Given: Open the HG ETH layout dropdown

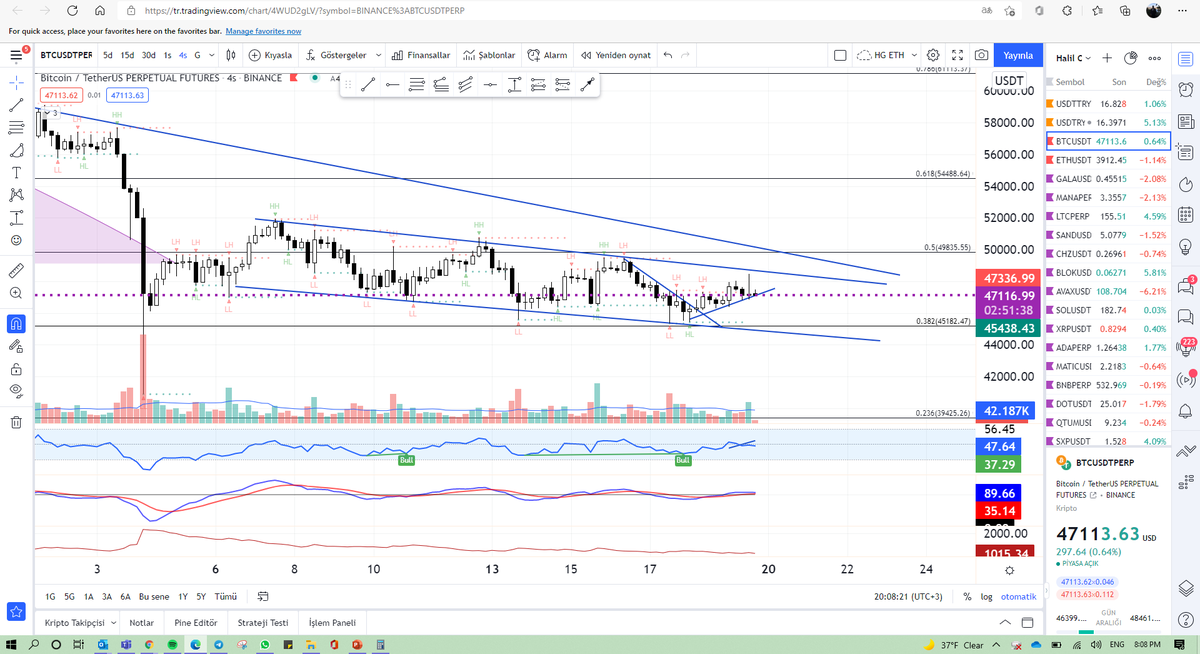Looking at the screenshot, I should coord(887,55).
